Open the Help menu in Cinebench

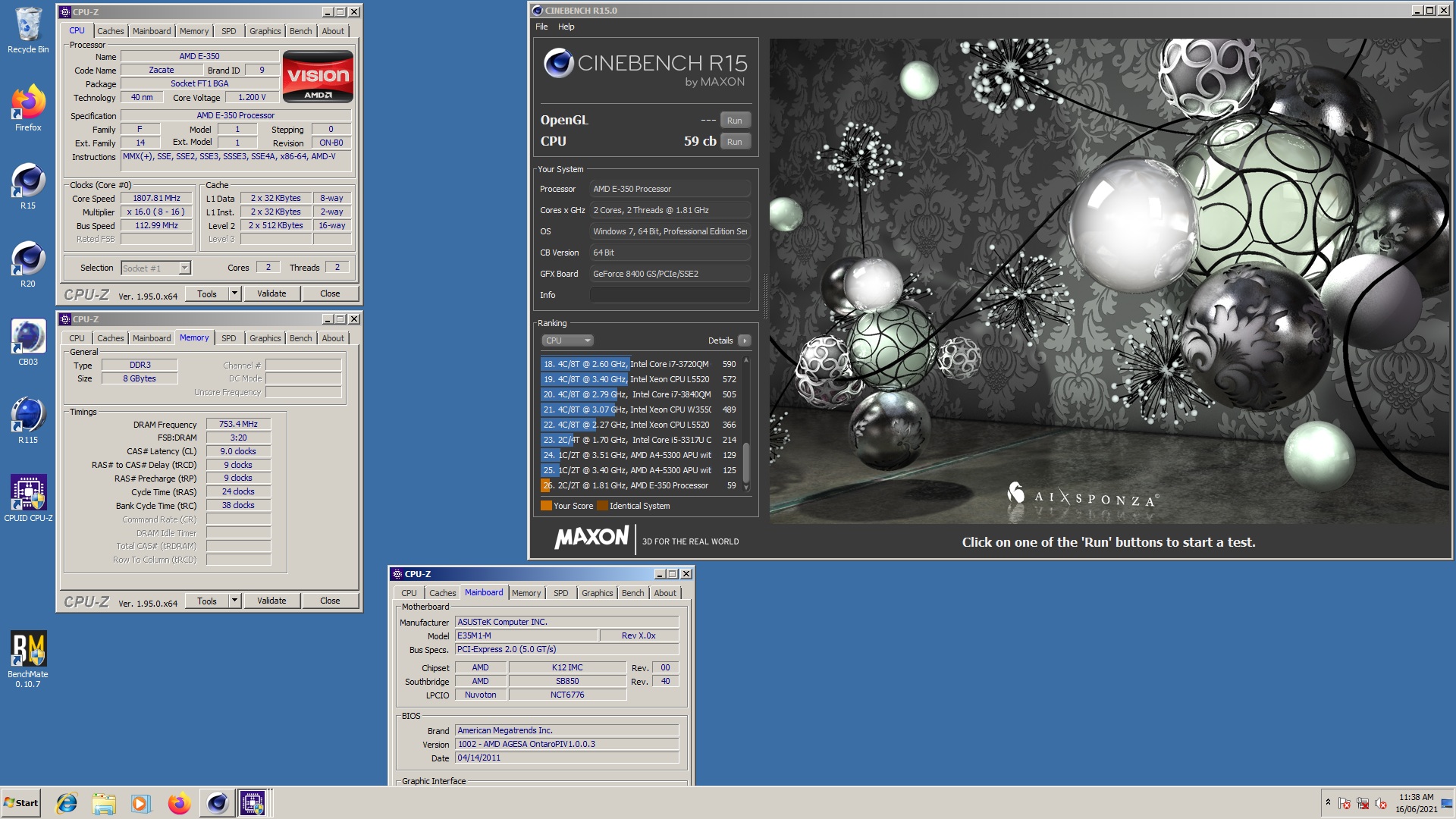click(566, 27)
